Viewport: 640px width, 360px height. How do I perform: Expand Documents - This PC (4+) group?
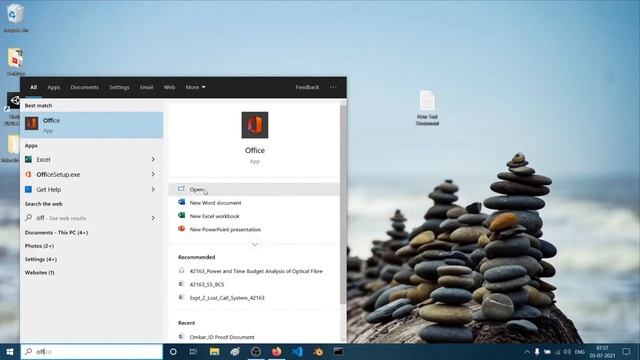pyautogui.click(x=56, y=233)
